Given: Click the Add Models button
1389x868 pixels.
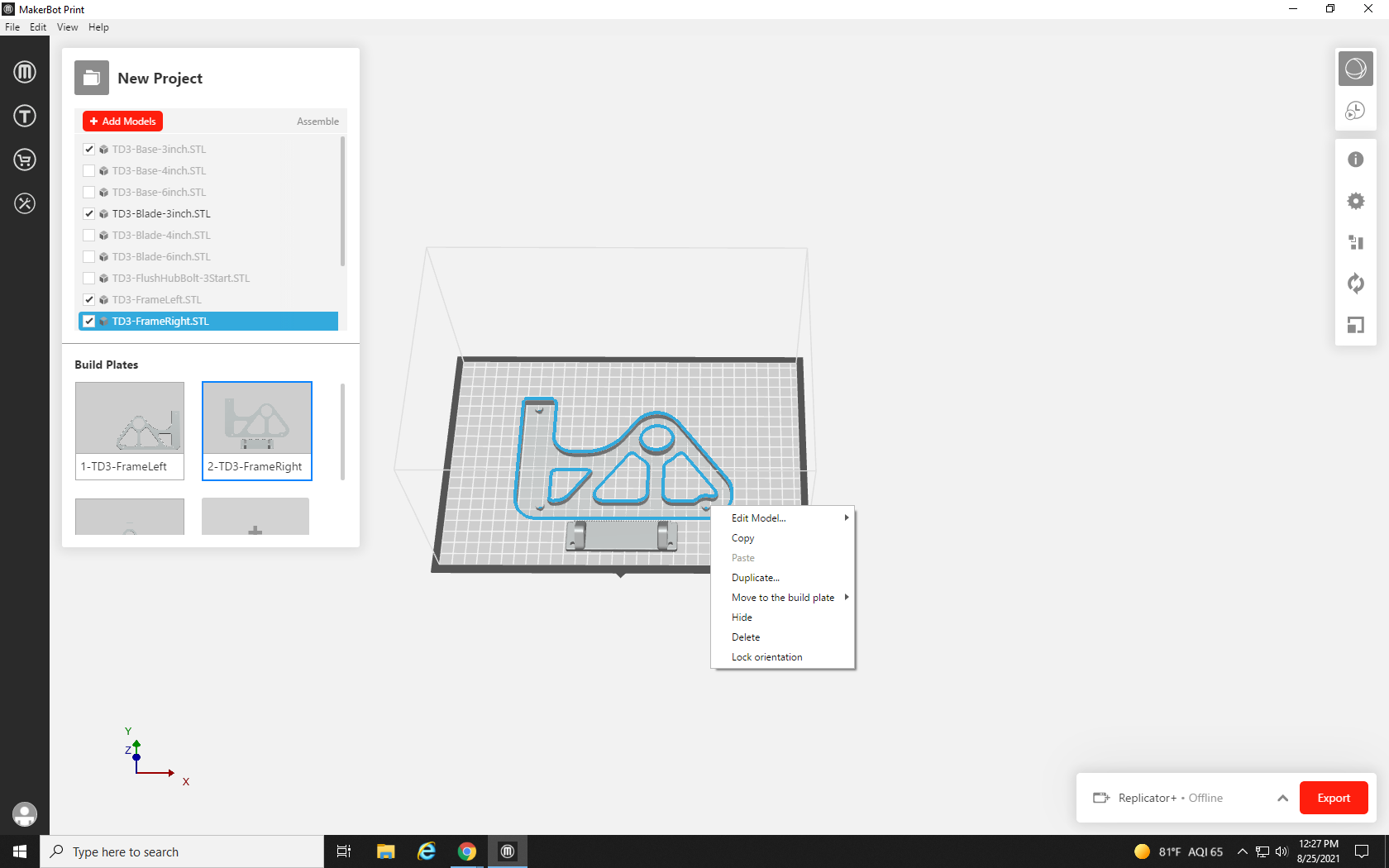Looking at the screenshot, I should click(122, 122).
